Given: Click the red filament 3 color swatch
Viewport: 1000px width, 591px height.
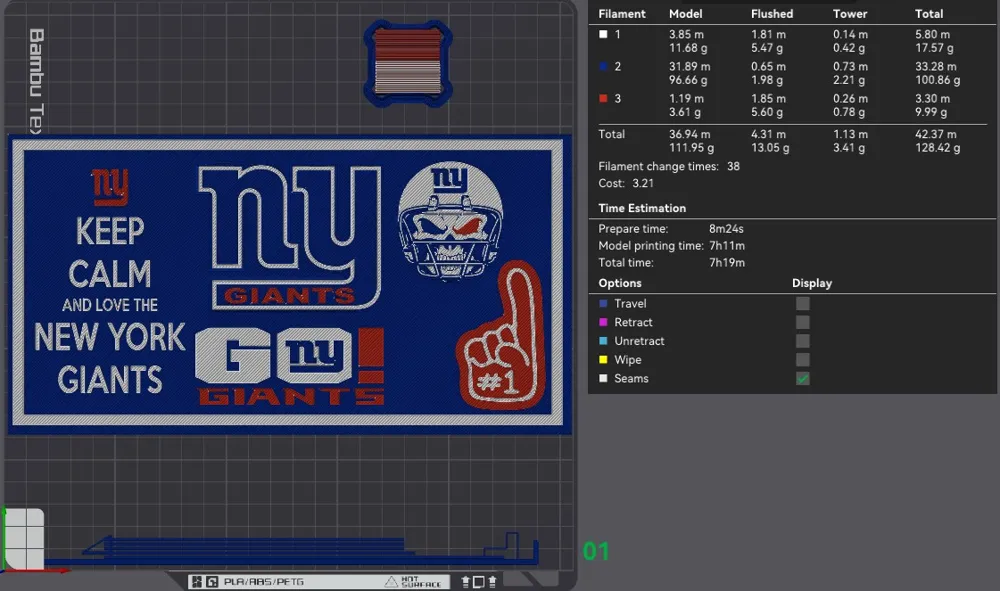Looking at the screenshot, I should pos(603,98).
